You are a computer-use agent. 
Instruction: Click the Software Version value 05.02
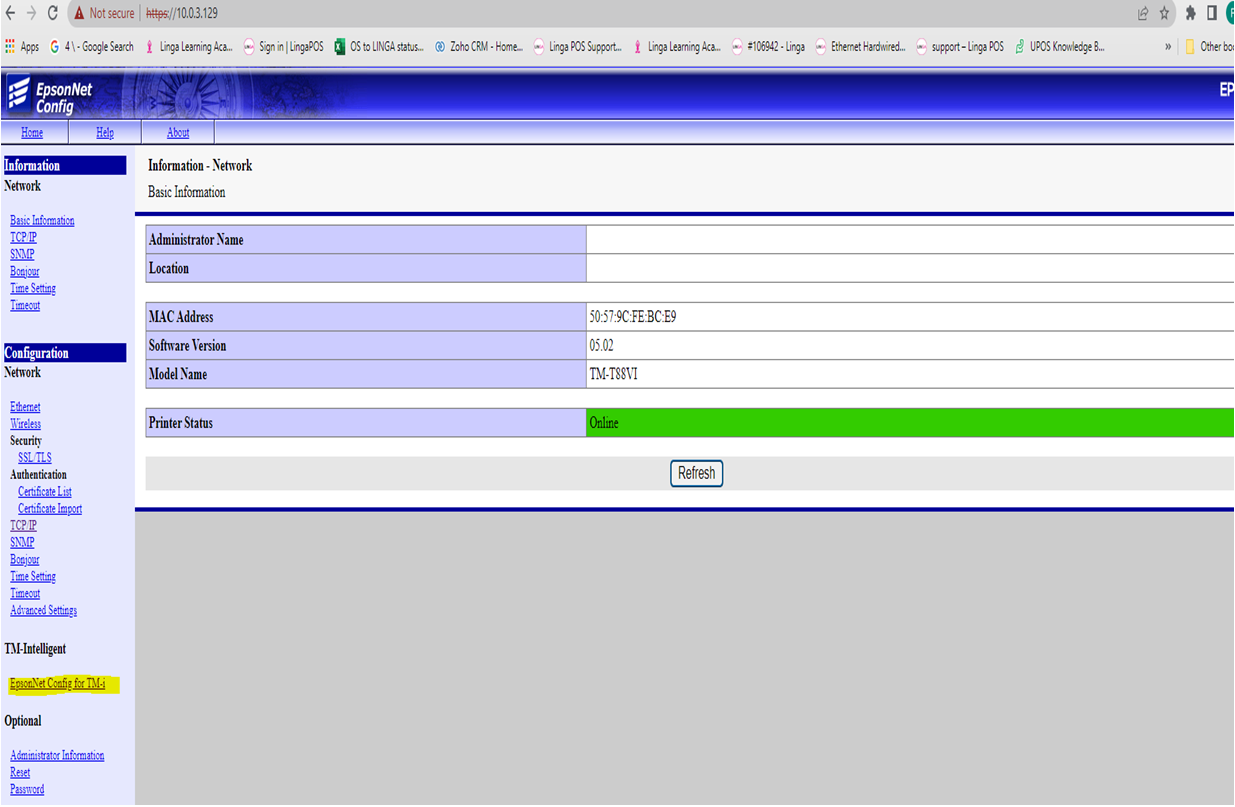pyautogui.click(x=603, y=346)
